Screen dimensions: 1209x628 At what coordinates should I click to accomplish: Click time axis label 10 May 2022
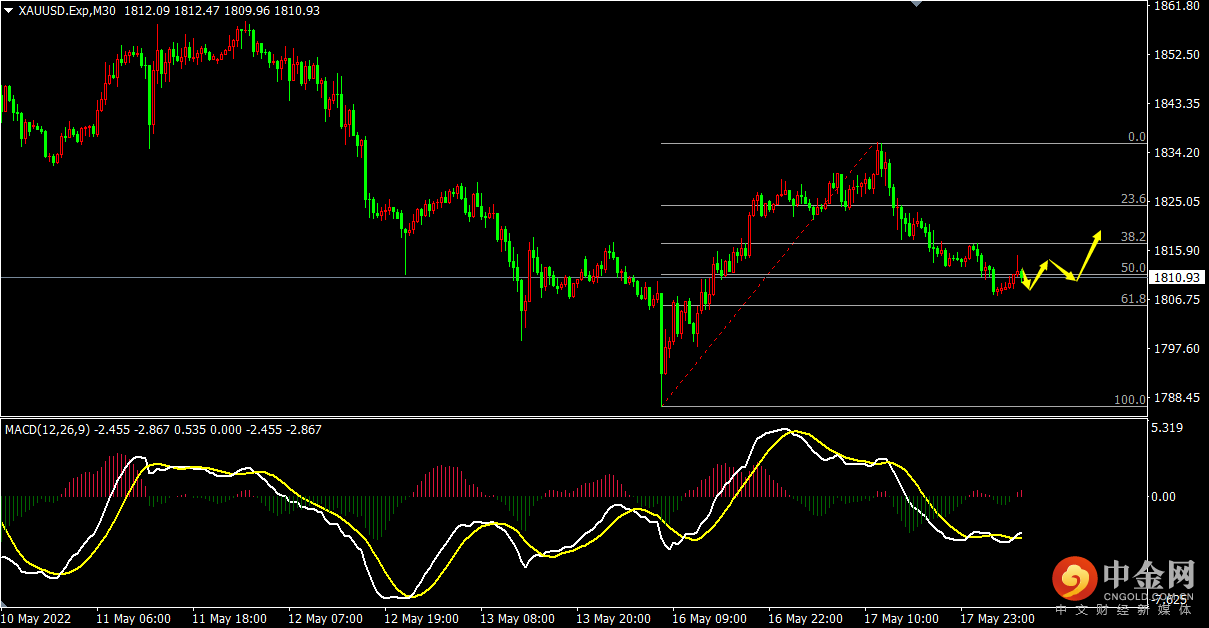click(38, 619)
